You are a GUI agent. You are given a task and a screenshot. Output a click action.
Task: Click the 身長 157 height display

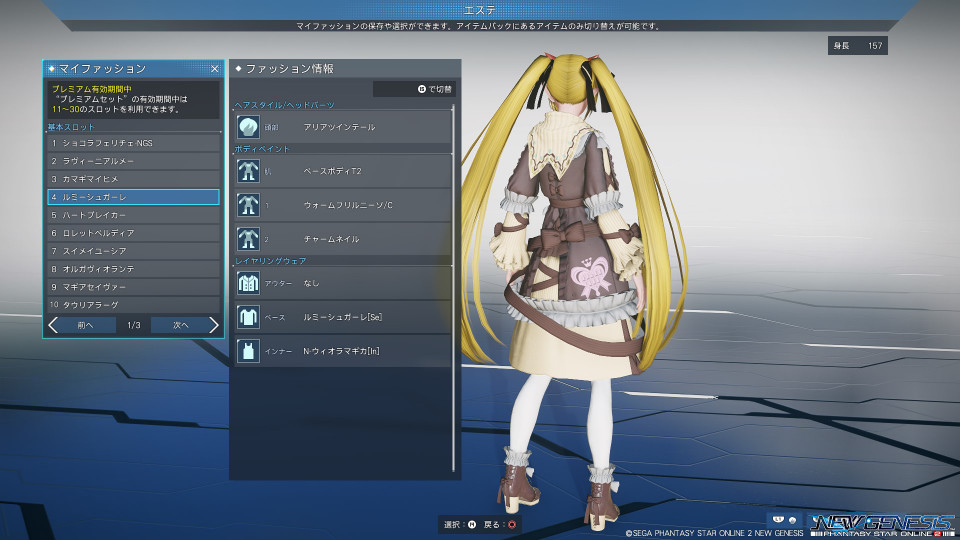tap(858, 45)
